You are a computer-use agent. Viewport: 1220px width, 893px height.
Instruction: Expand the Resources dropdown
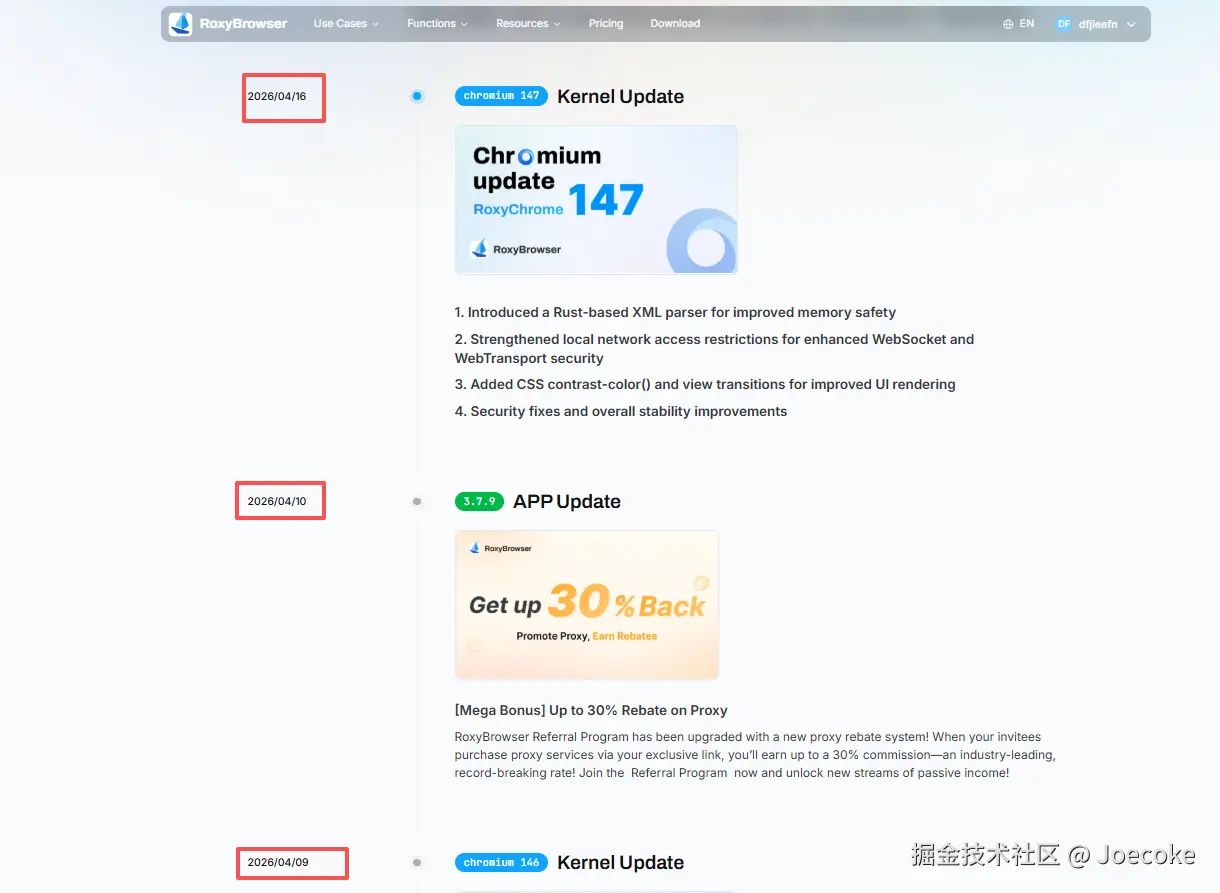[x=528, y=23]
